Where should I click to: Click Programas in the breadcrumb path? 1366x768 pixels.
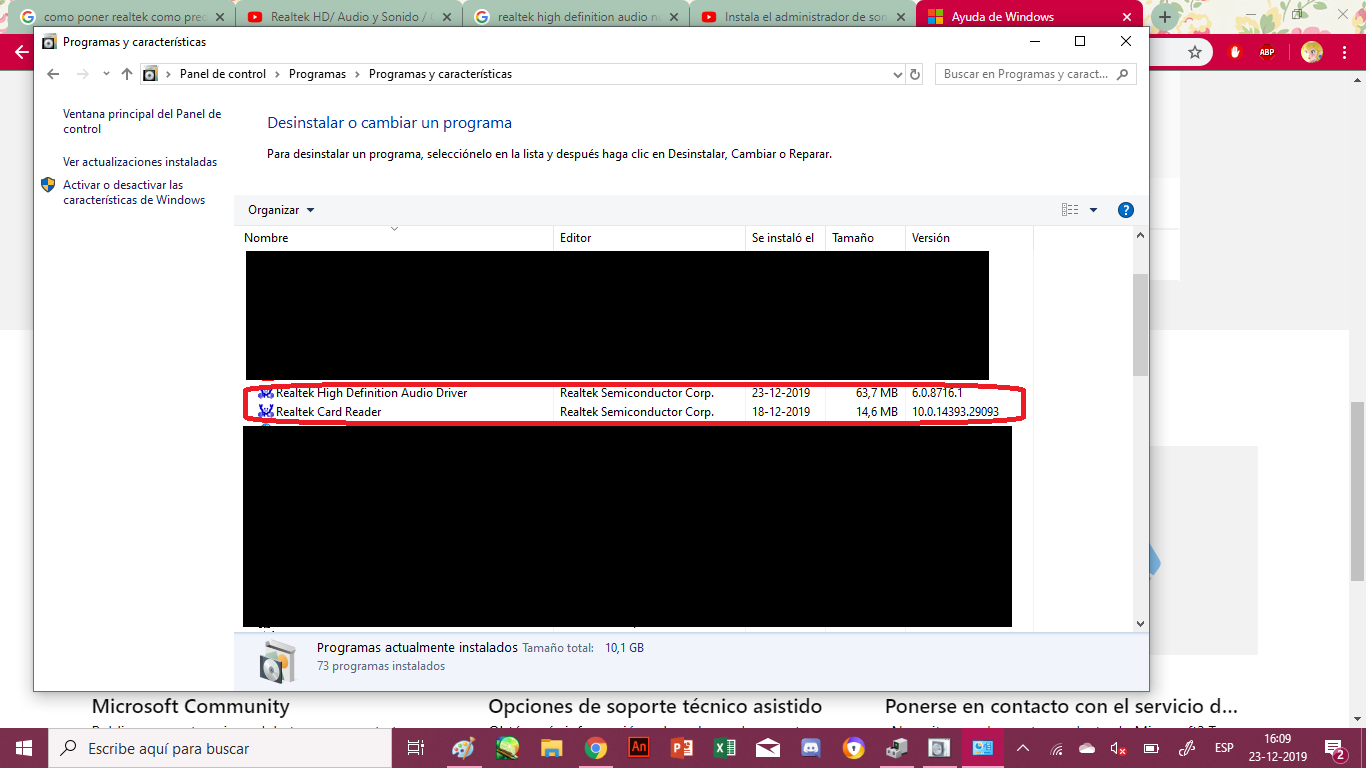click(x=317, y=74)
